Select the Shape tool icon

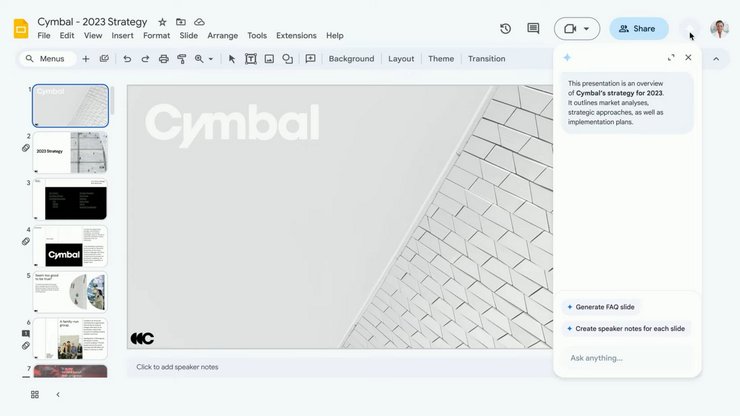pos(287,59)
